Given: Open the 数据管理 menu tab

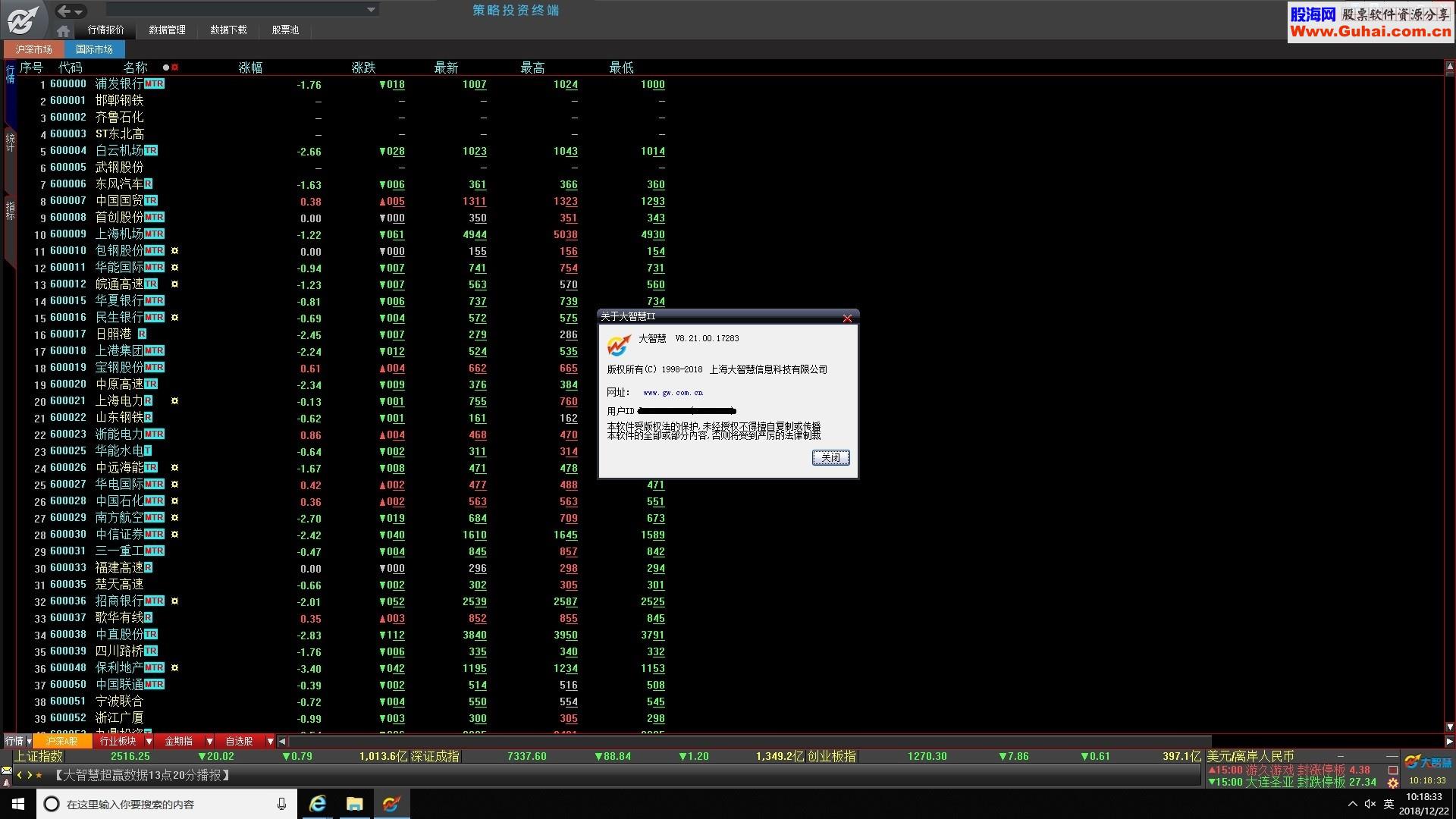Looking at the screenshot, I should 167,30.
